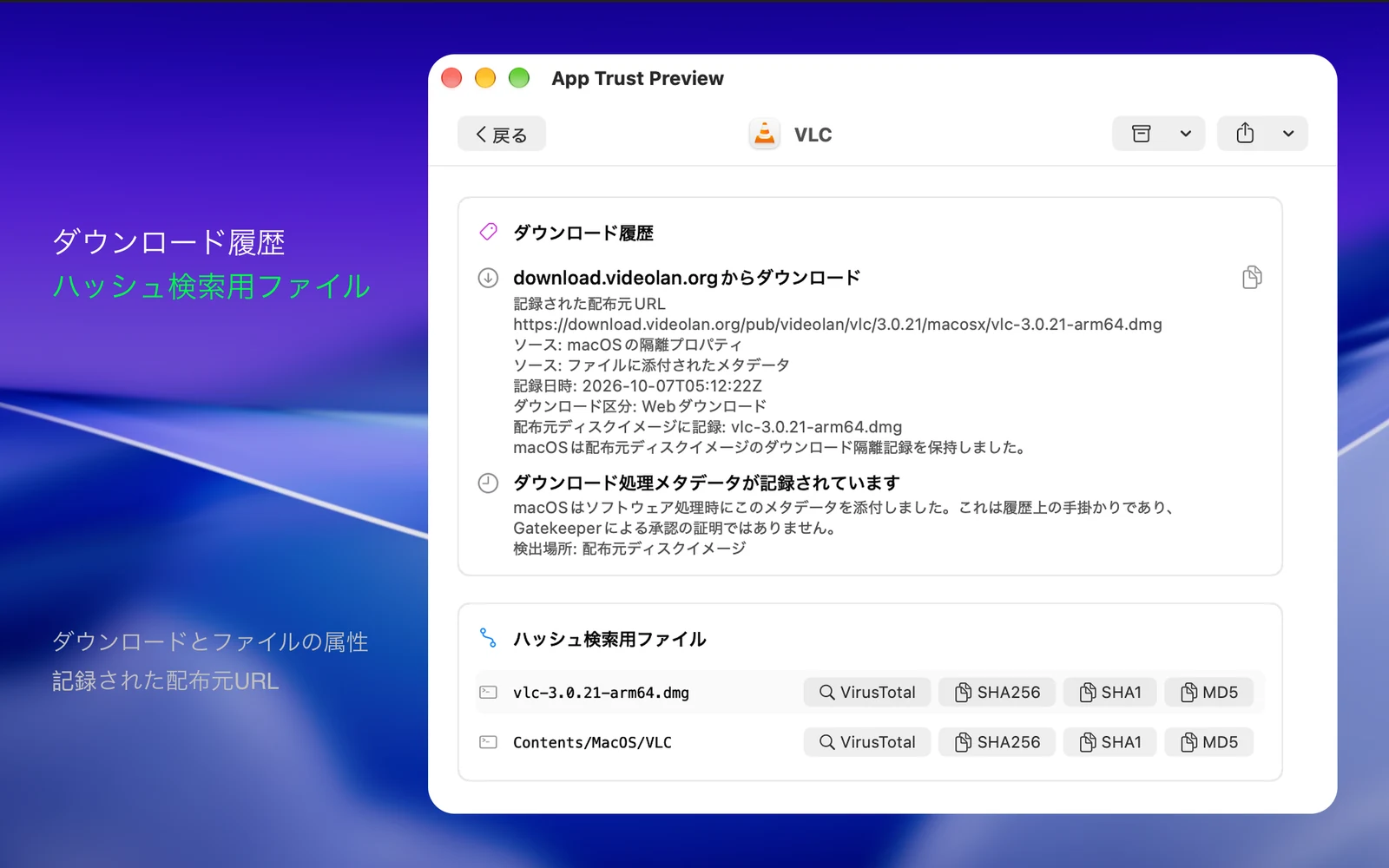Viewport: 1389px width, 868px height.
Task: Expand the share dropdown chevron
Action: pos(1288,134)
